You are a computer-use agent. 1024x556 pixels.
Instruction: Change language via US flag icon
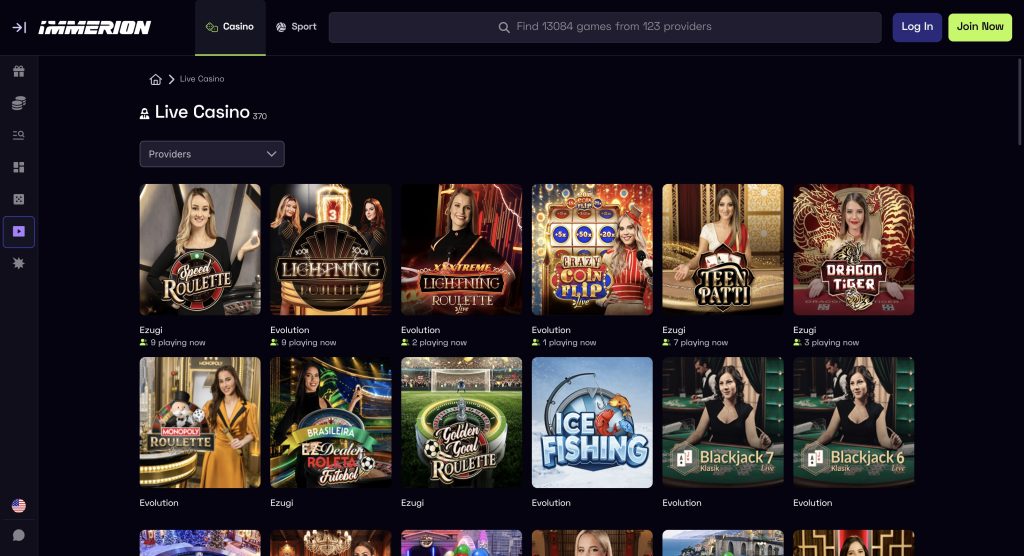pyautogui.click(x=19, y=506)
